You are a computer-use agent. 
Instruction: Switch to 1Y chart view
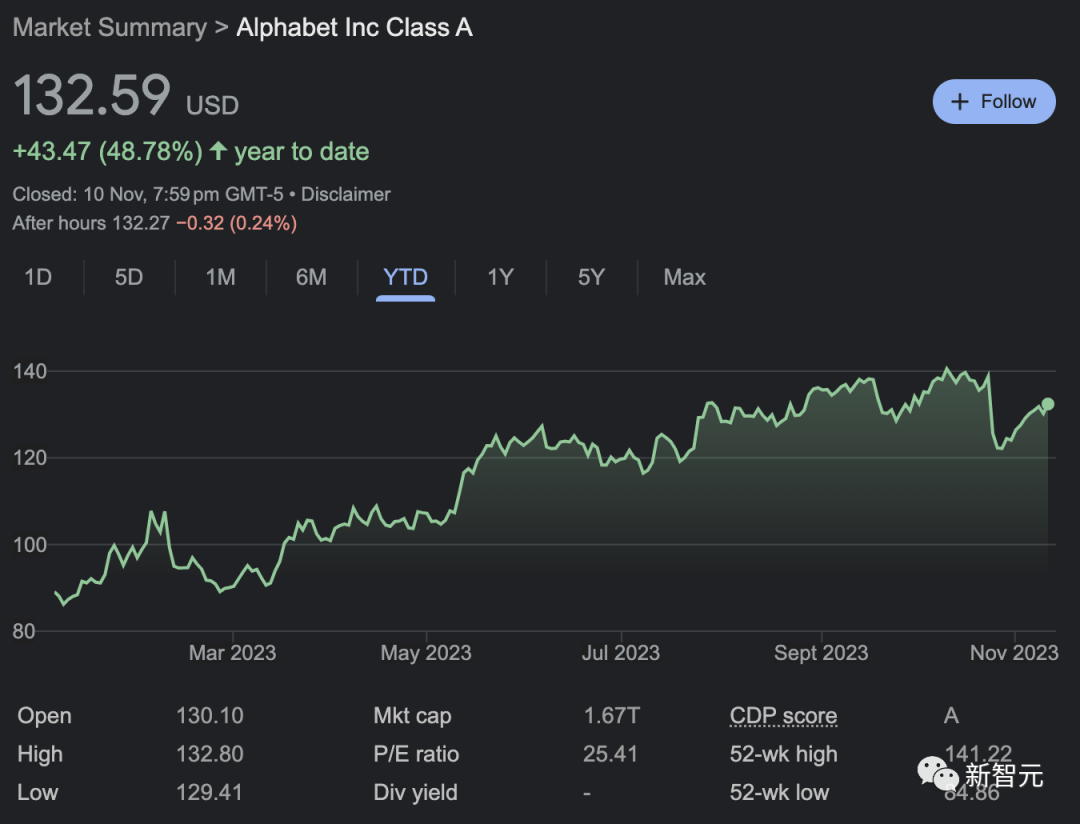500,277
